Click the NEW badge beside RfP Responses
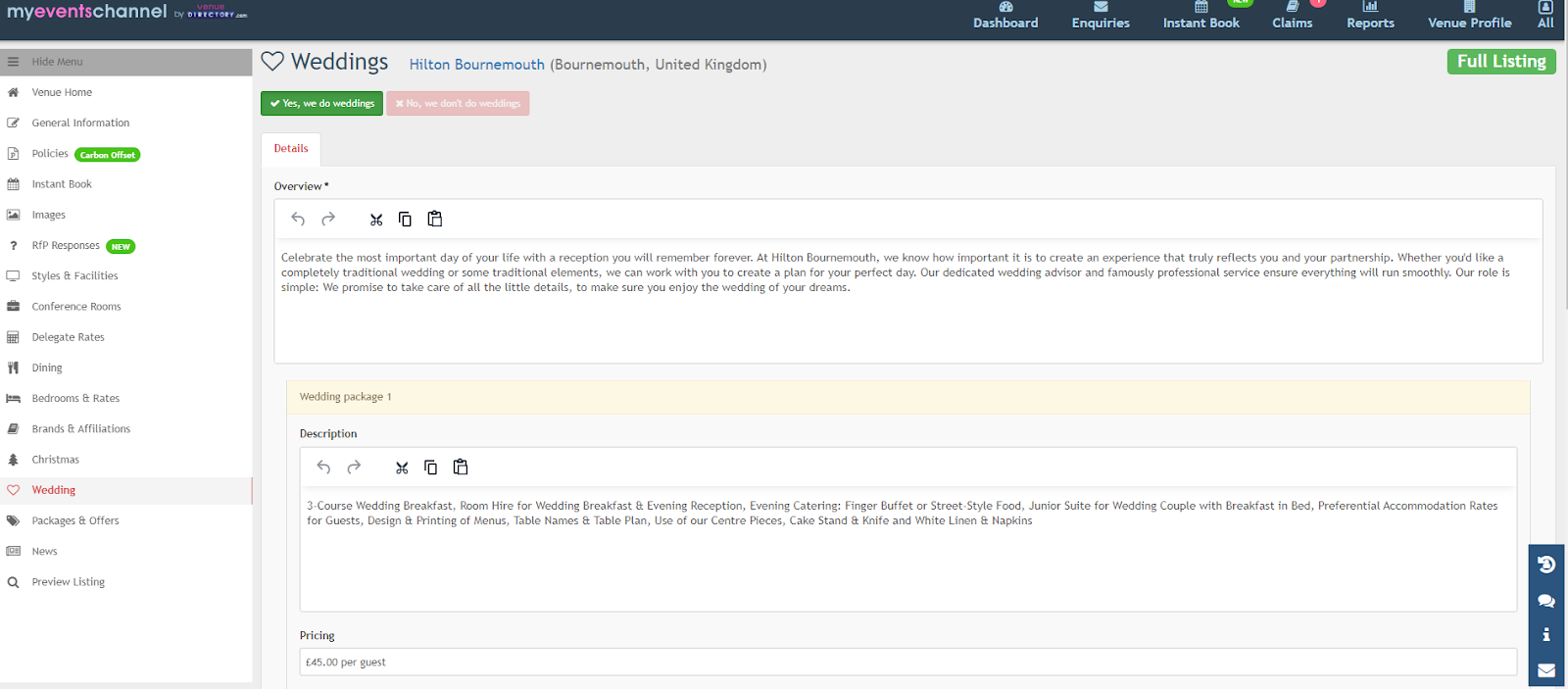Viewport: 1568px width, 689px height. 121,247
